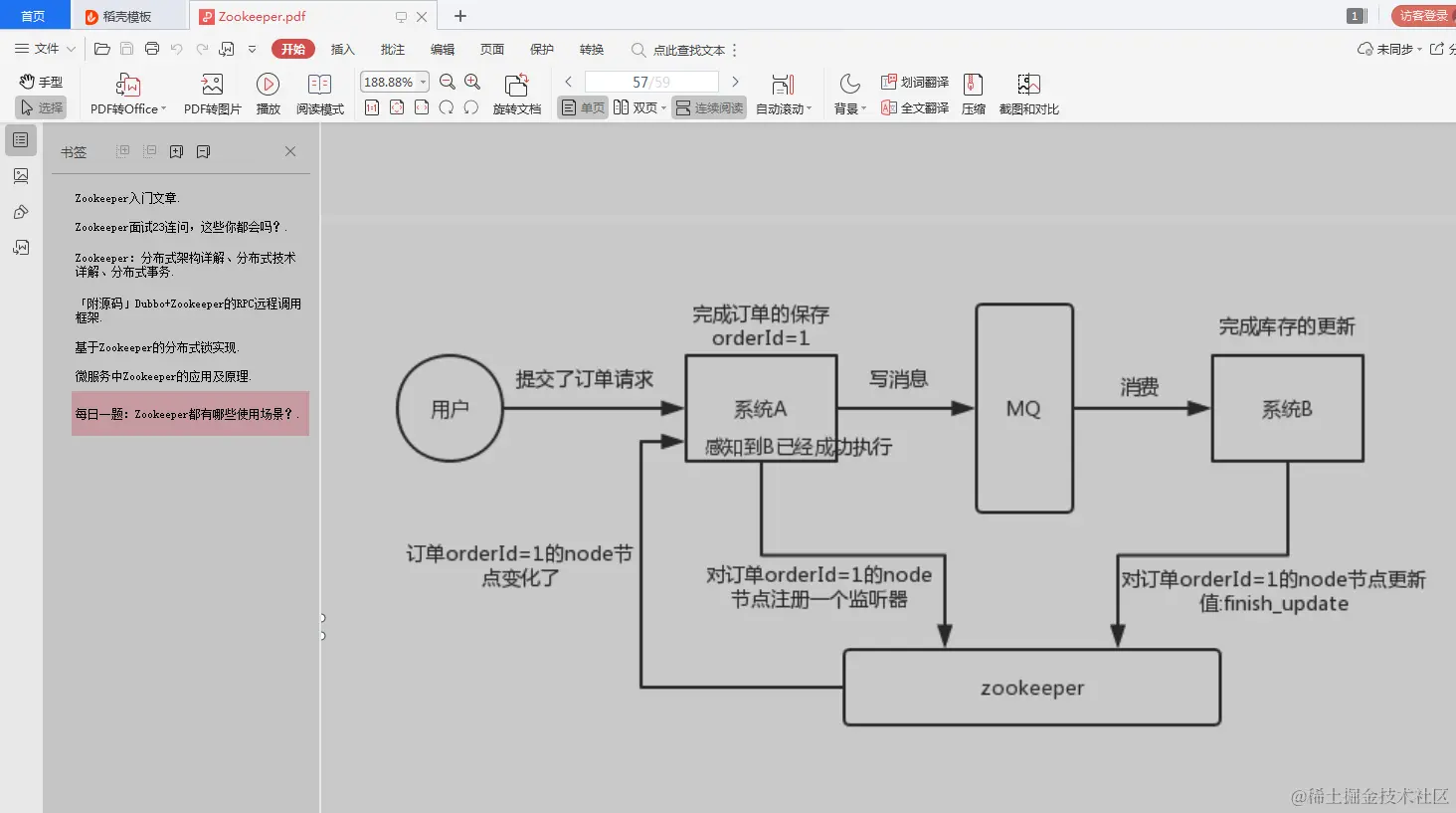The image size is (1456, 813).
Task: Open 截图和对比 screenshot and compare tool
Action: [x=1028, y=93]
